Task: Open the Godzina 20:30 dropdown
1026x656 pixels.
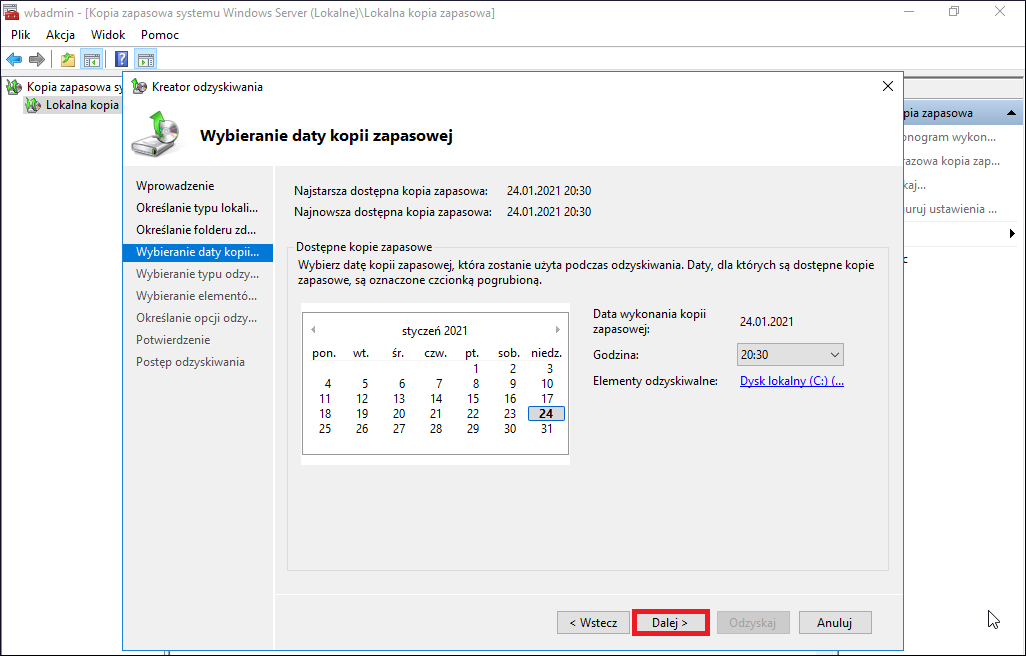Action: [x=790, y=354]
